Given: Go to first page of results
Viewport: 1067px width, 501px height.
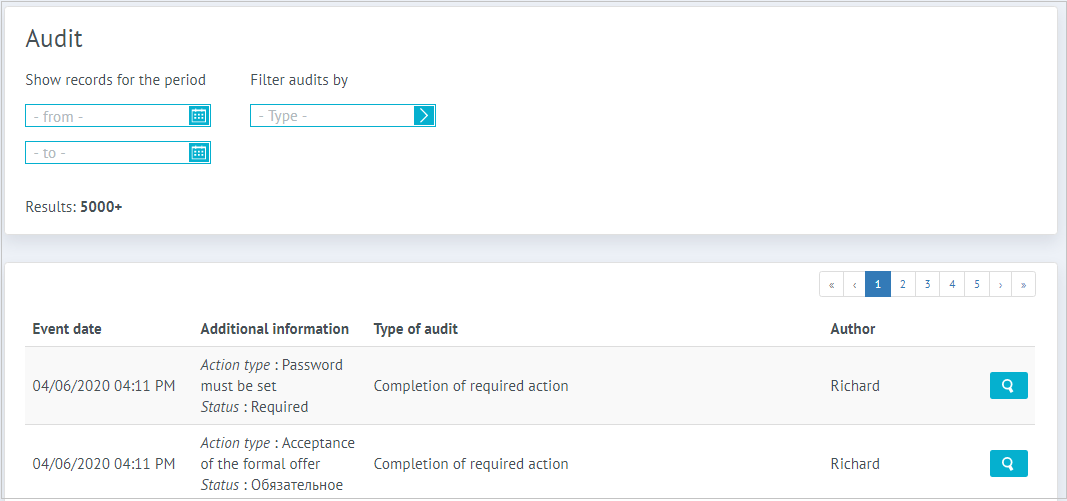Looking at the screenshot, I should point(831,285).
